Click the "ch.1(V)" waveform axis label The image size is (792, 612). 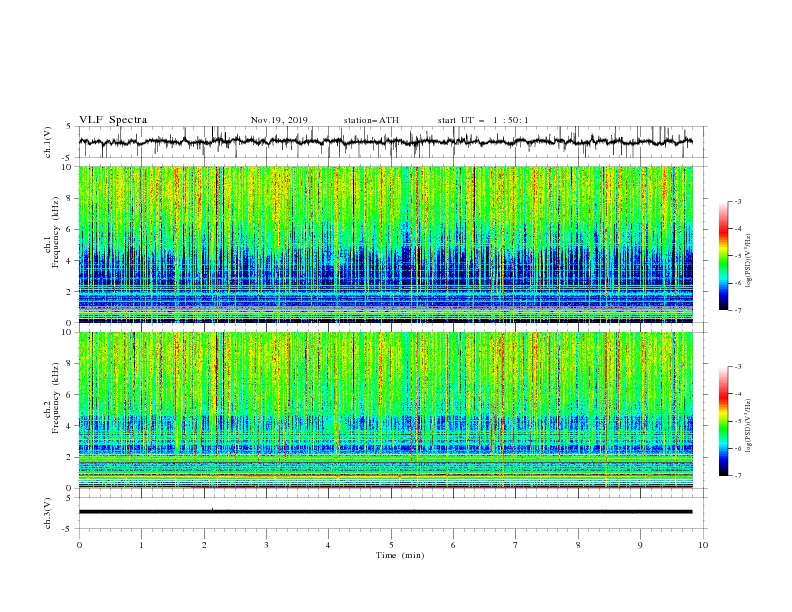pos(48,142)
